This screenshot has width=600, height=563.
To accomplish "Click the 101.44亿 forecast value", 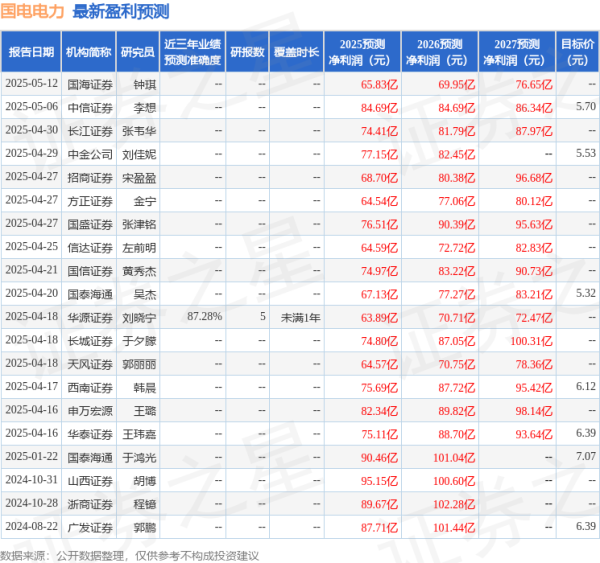I will [454, 528].
